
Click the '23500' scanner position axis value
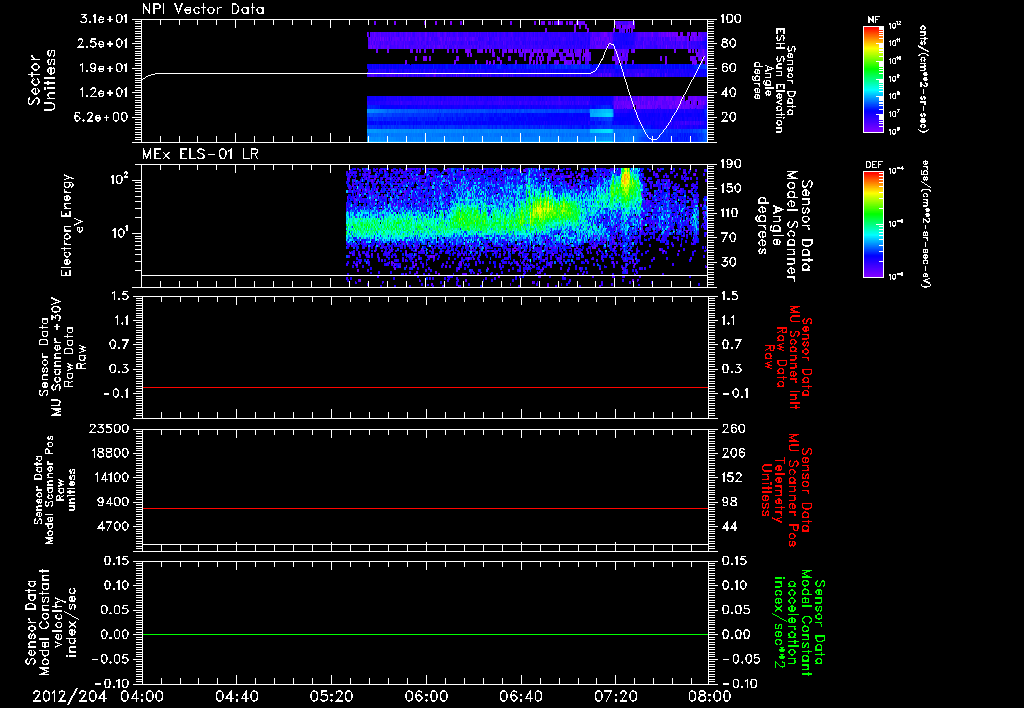[x=108, y=429]
